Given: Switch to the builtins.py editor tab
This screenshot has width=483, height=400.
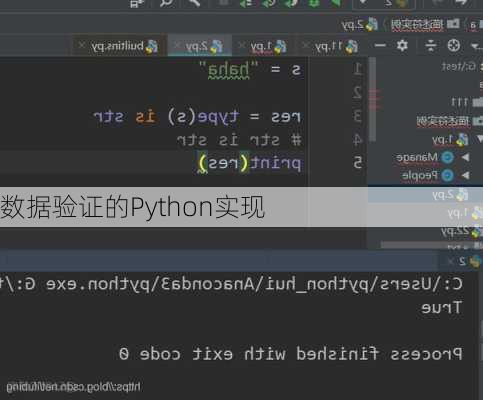Looking at the screenshot, I should [x=123, y=46].
